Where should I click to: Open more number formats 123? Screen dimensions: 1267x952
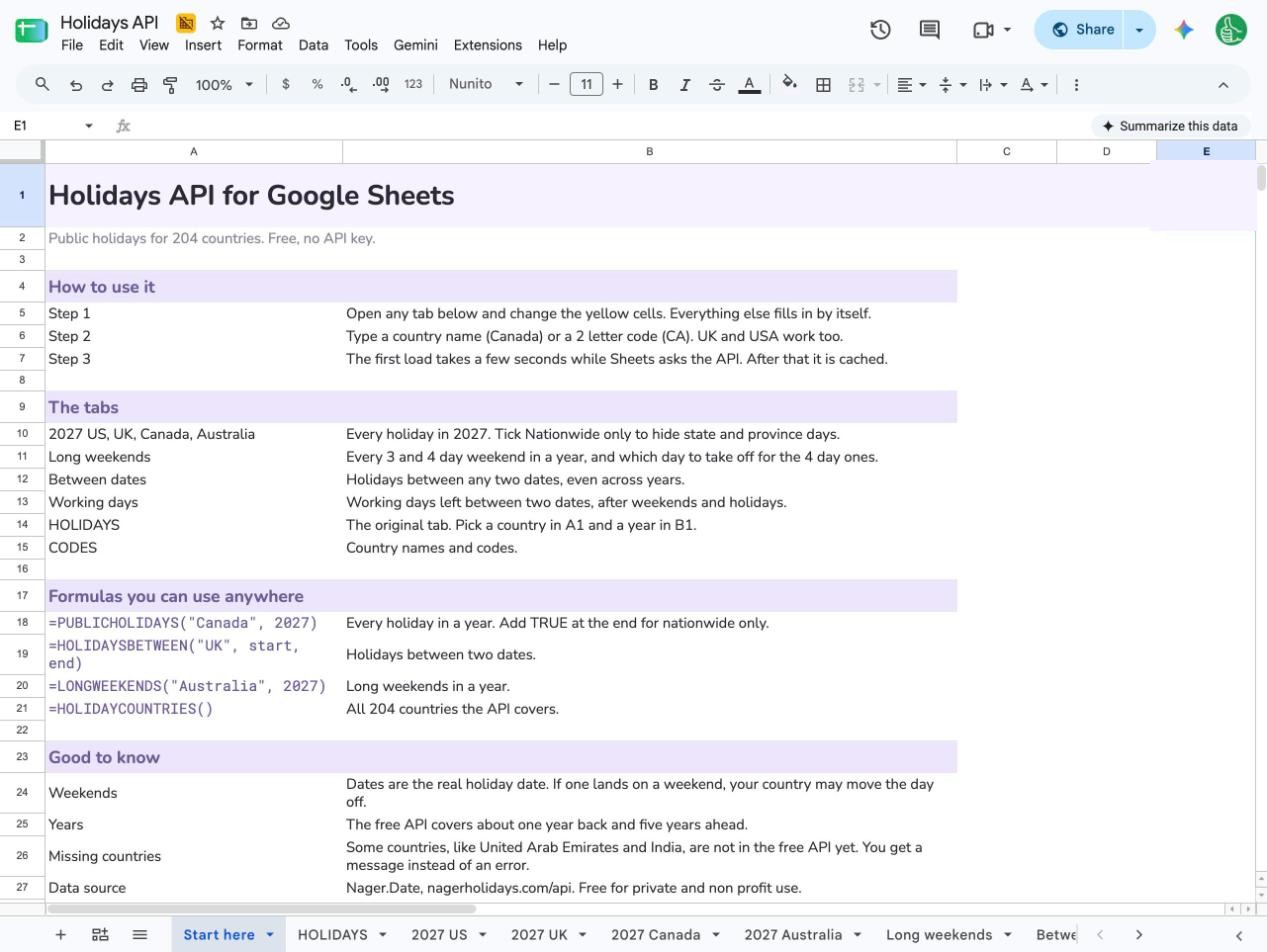(x=413, y=85)
